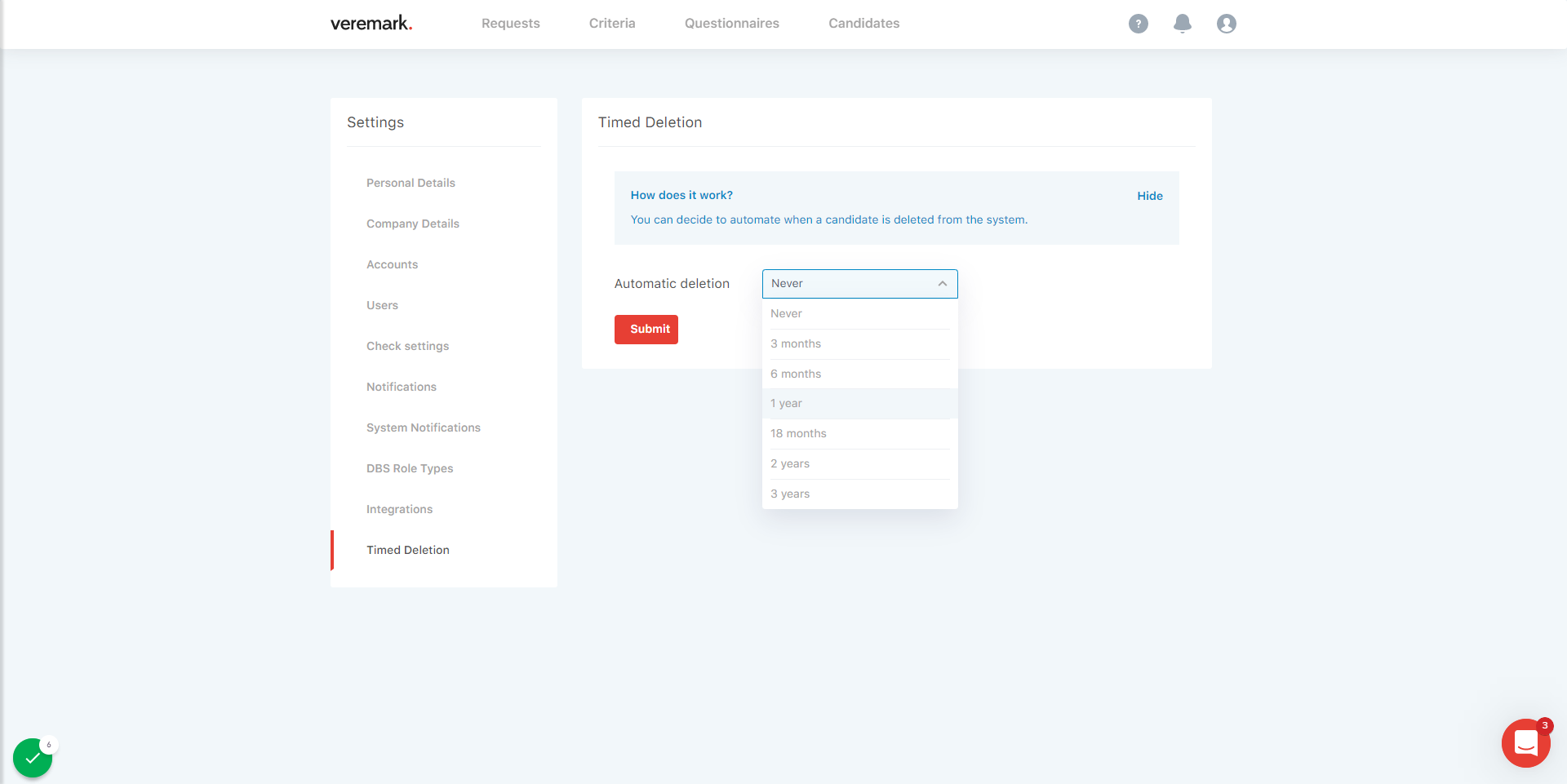The image size is (1567, 784).
Task: Choose 1 year deletion option
Action: tap(859, 404)
